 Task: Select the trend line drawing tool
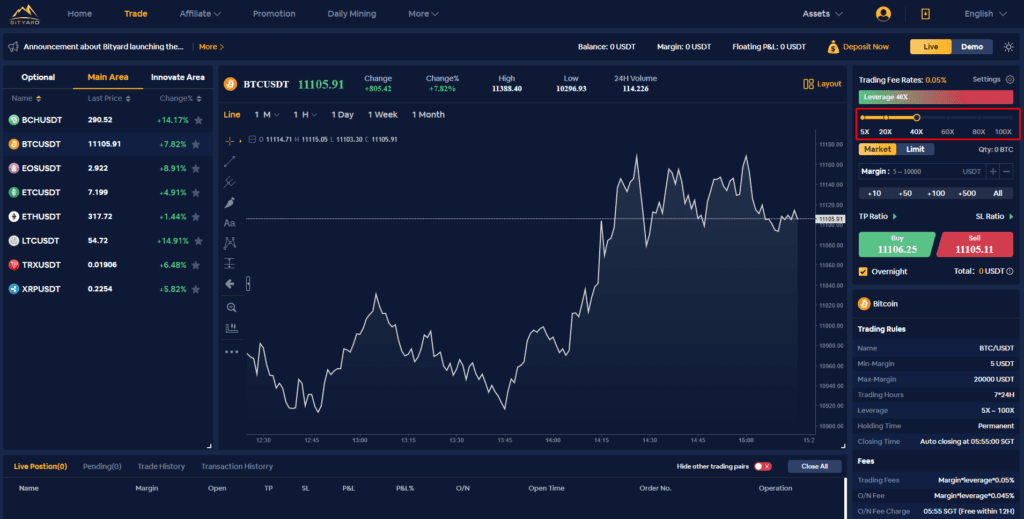(x=230, y=161)
